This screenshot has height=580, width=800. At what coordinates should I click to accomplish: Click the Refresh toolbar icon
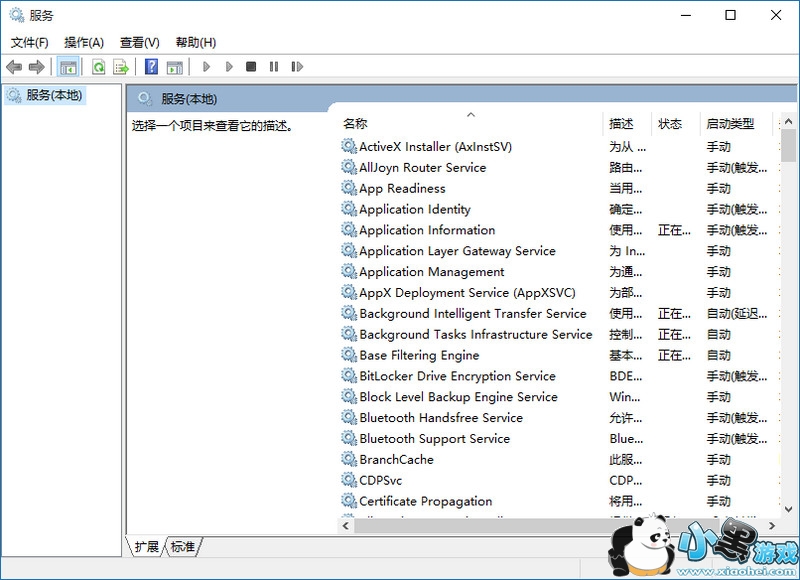98,67
